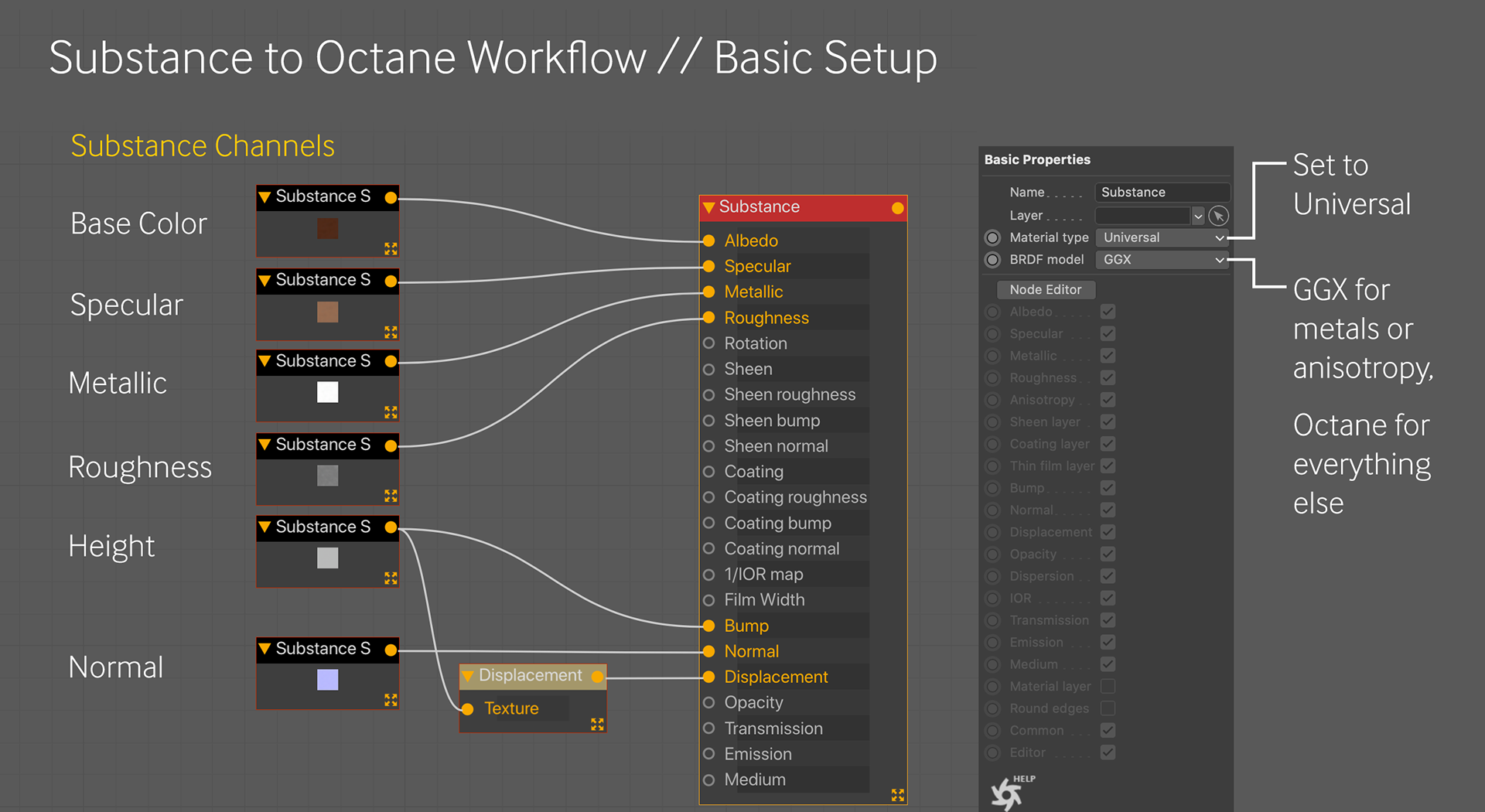Click Displacement node output port

597,677
